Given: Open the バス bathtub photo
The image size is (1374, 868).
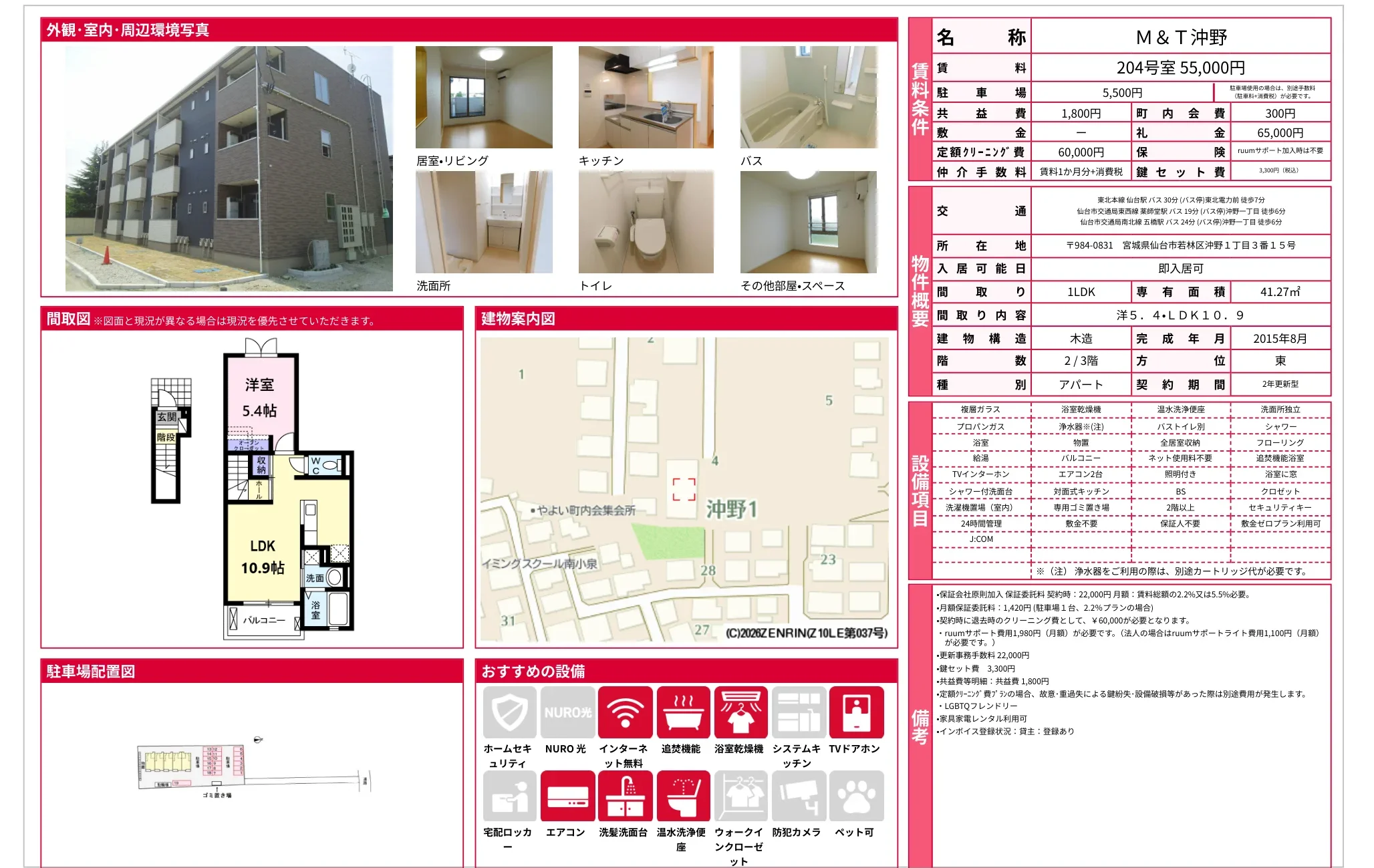Looking at the screenshot, I should (x=809, y=97).
